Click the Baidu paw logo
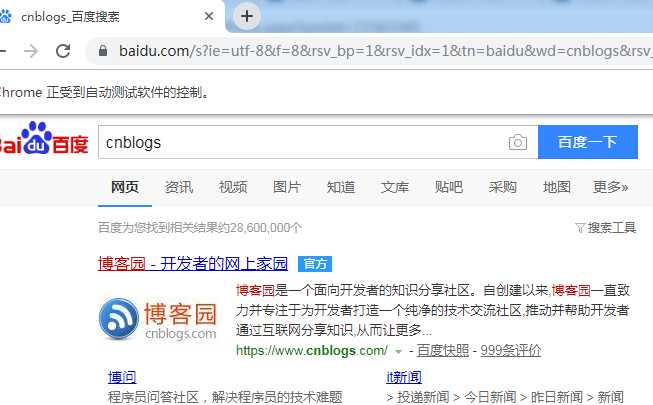Image resolution: width=653 pixels, height=405 pixels. coord(44,139)
